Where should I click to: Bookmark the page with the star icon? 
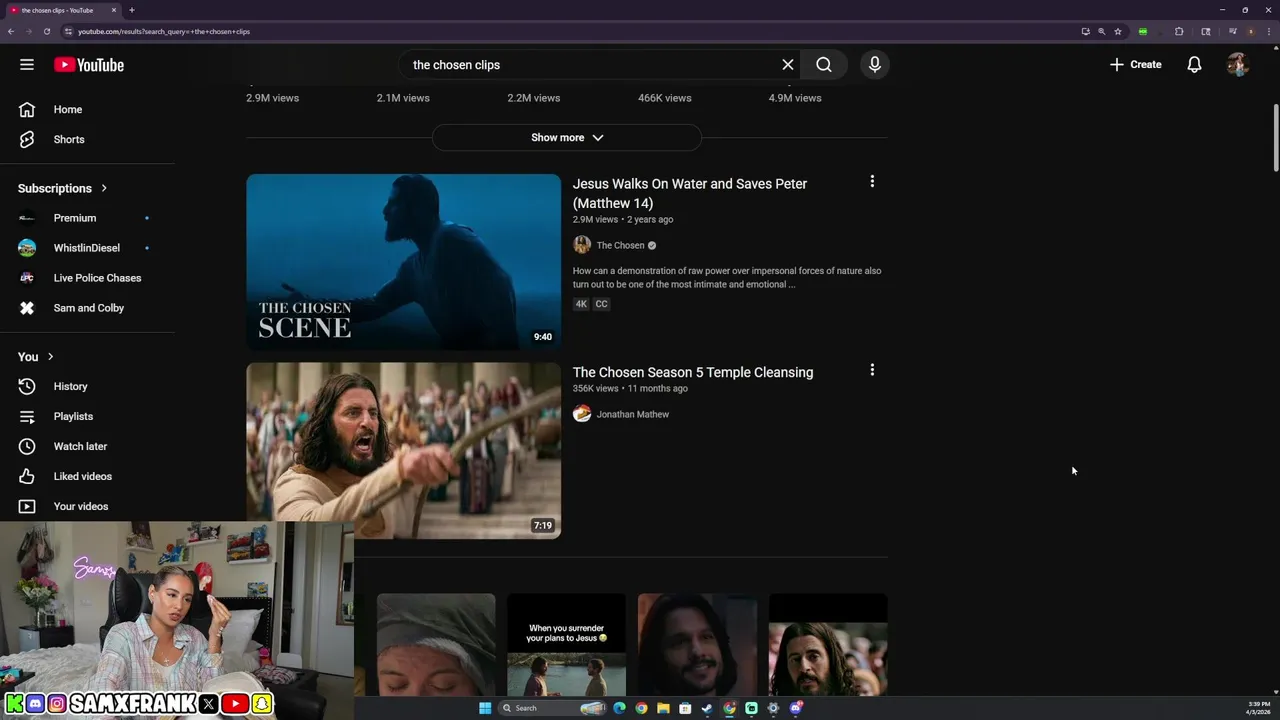click(1118, 31)
